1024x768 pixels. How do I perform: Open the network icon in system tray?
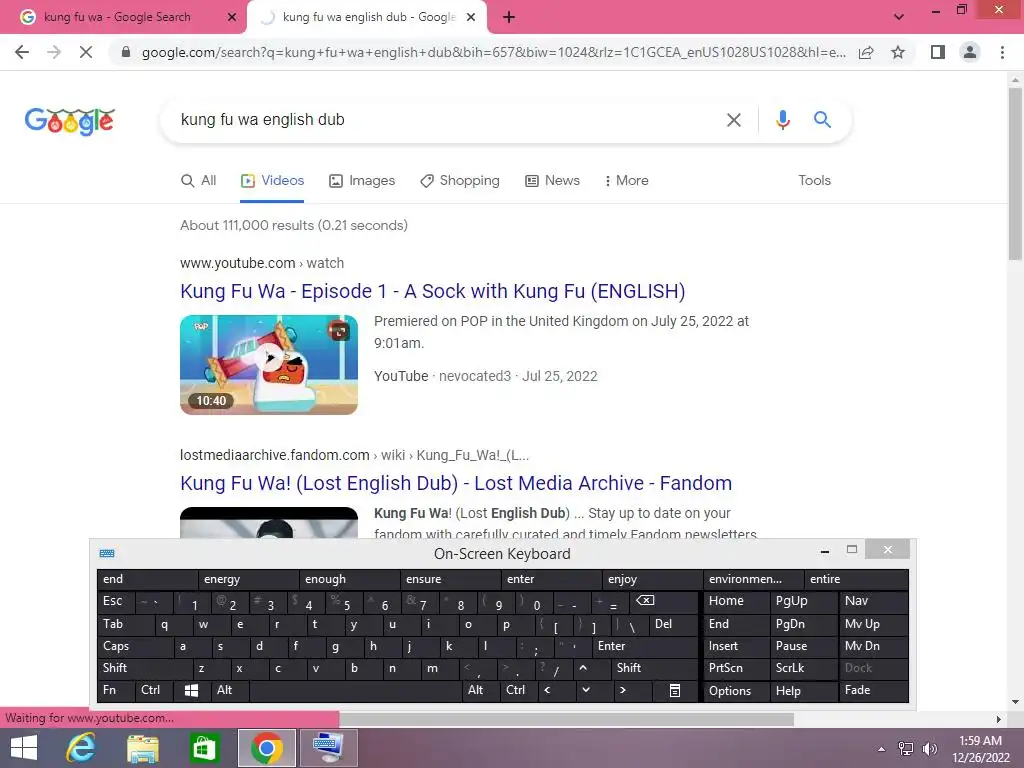(x=906, y=748)
